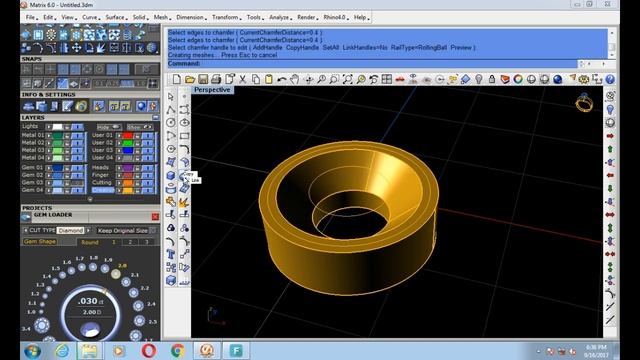Select the rectangle tool in side toolbar
640x360 pixels.
point(184,136)
